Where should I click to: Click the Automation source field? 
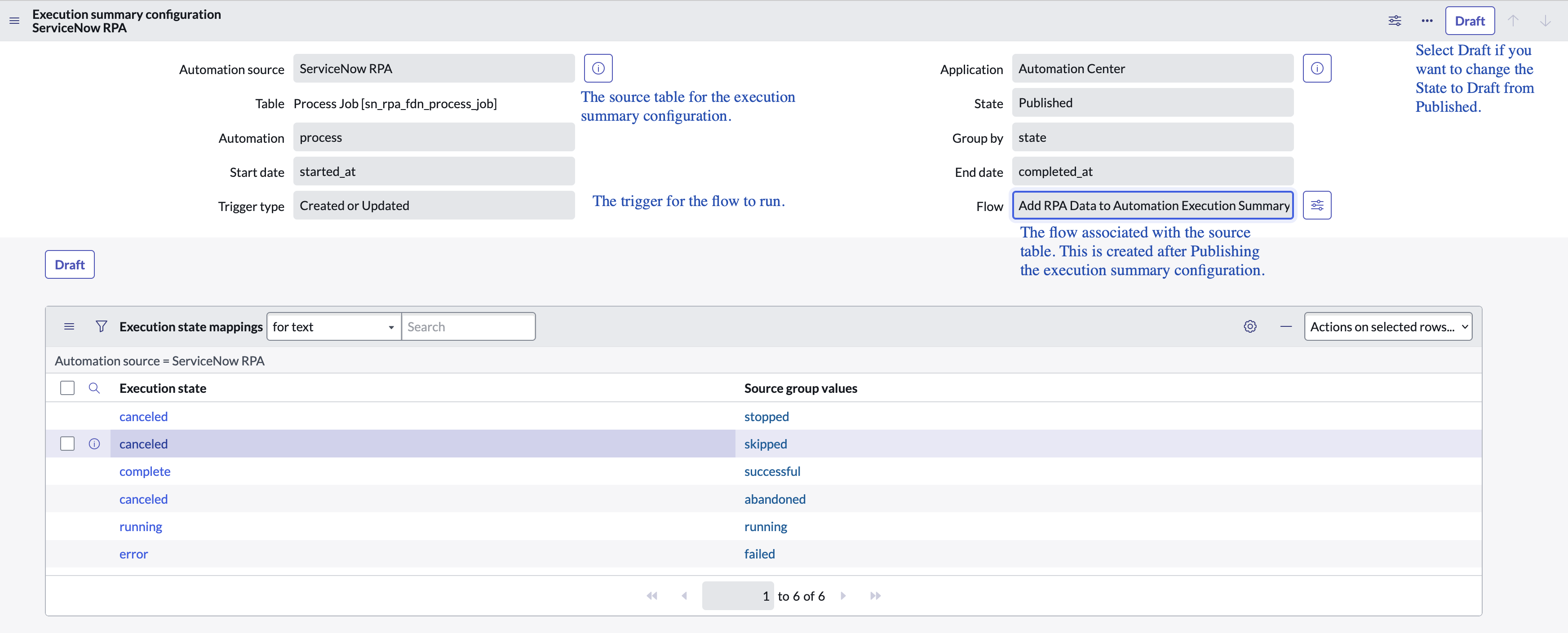click(434, 68)
